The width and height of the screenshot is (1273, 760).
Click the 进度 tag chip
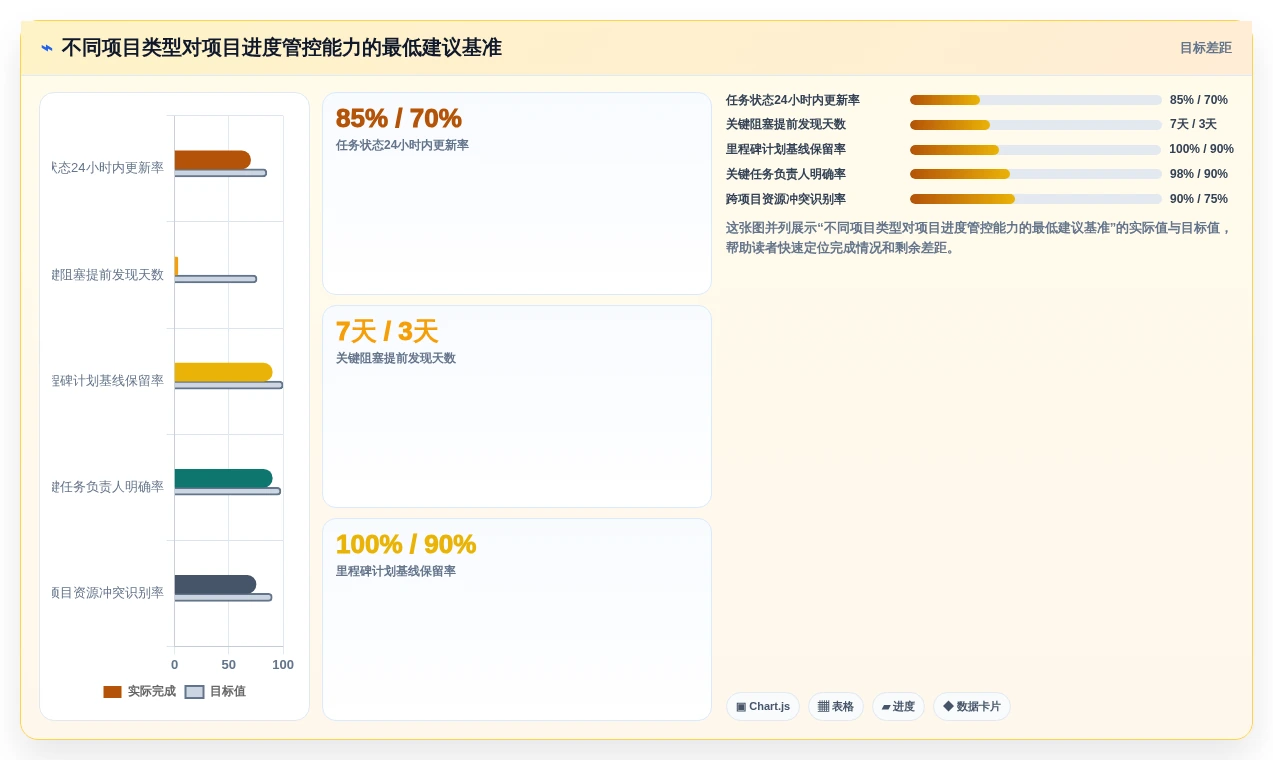(x=898, y=706)
